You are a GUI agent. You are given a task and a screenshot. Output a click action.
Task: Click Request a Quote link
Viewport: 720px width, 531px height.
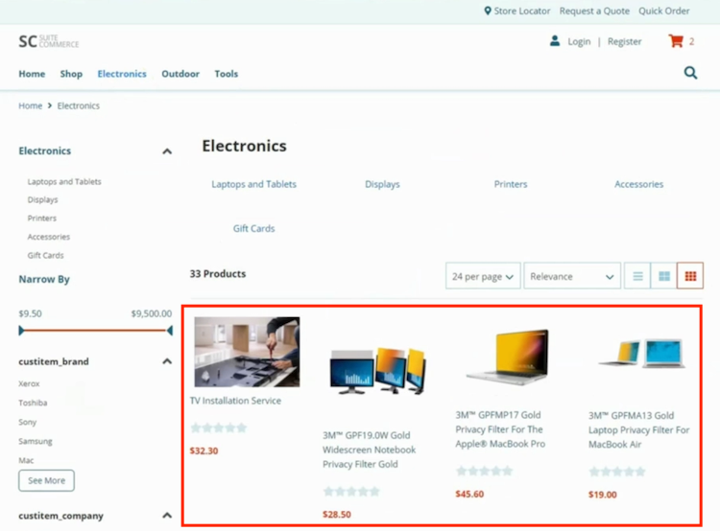pyautogui.click(x=594, y=11)
